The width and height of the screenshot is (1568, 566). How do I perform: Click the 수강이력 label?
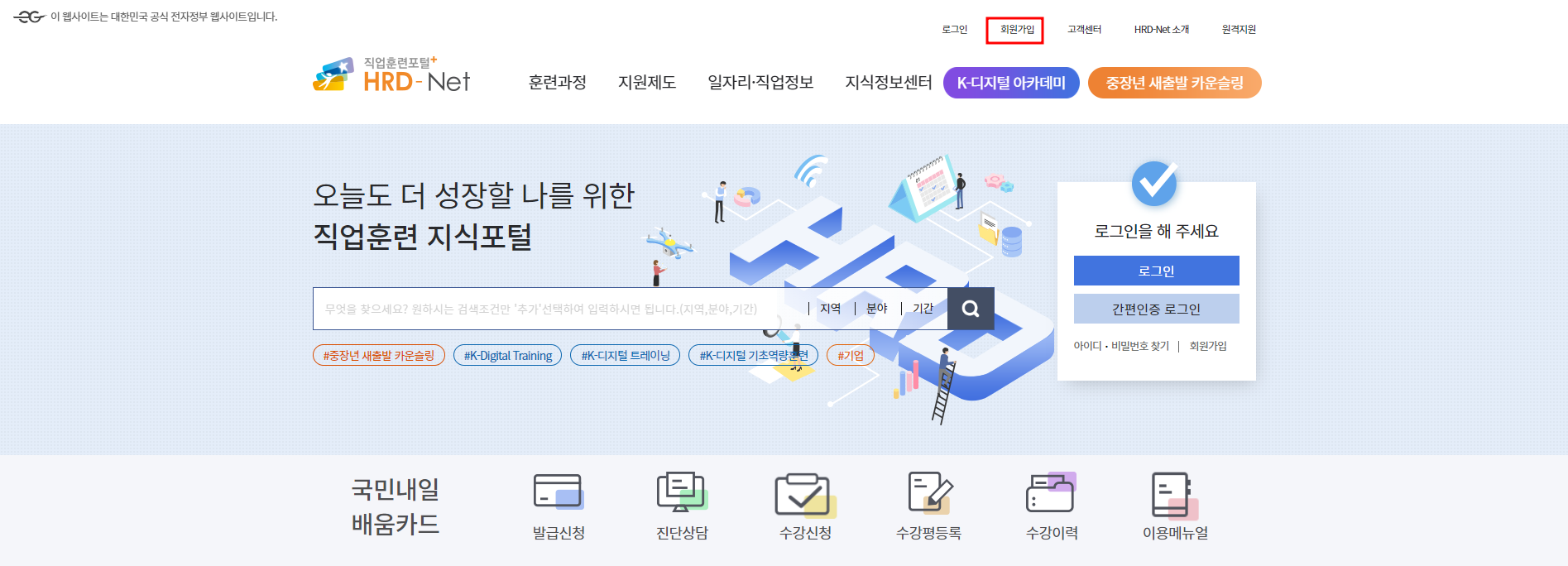pos(1052,533)
